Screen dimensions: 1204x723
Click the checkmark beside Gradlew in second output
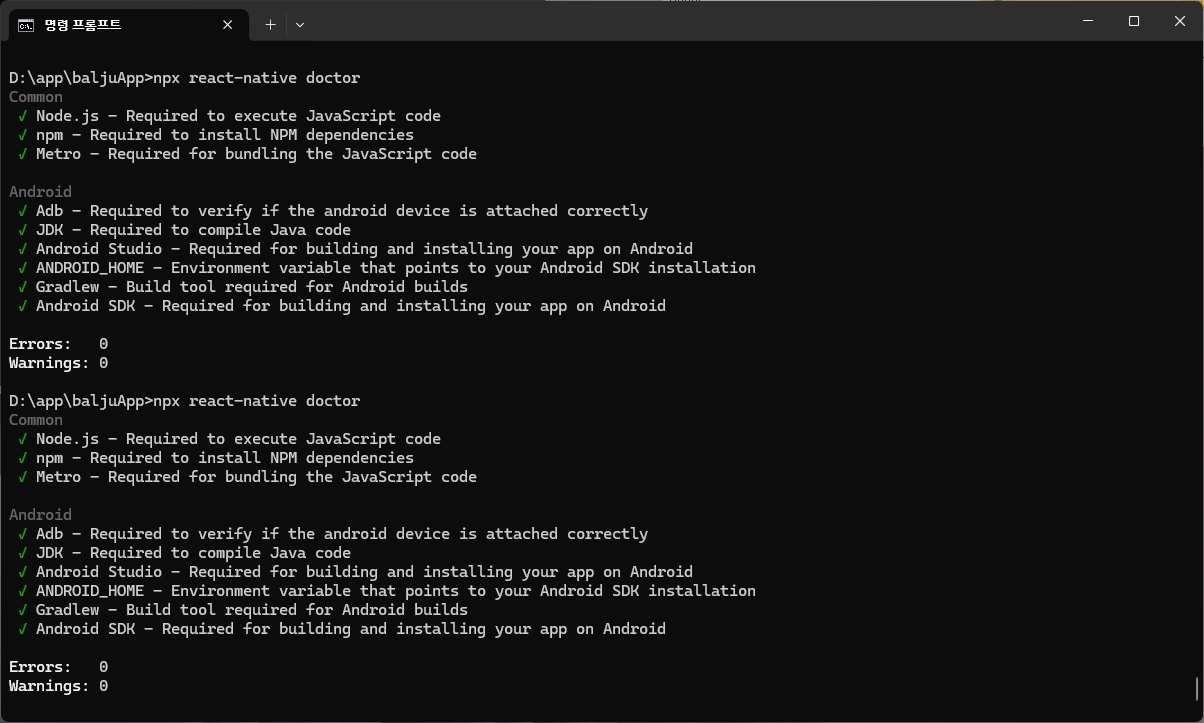[x=22, y=610]
